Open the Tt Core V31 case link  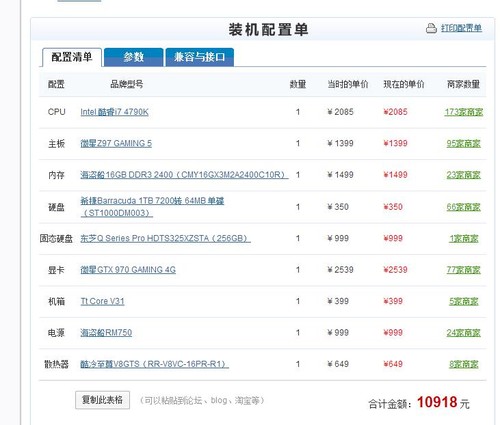[102, 301]
